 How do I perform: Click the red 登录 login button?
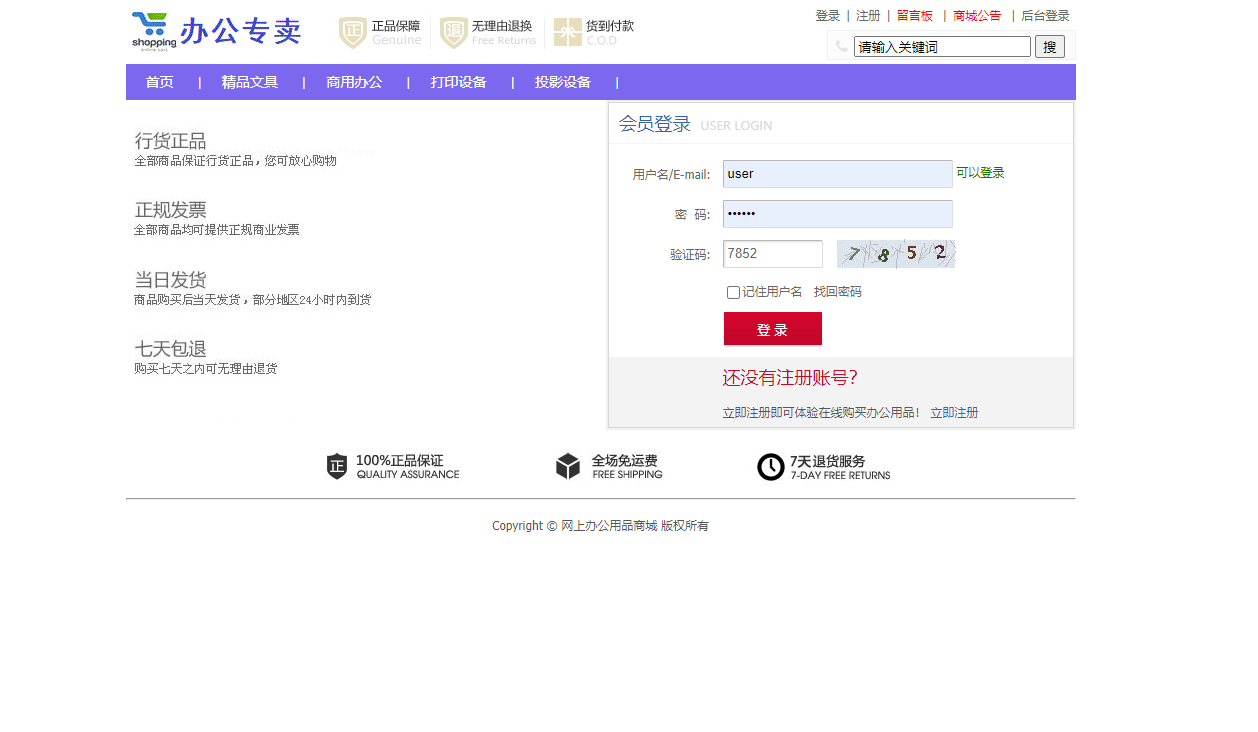tap(772, 328)
